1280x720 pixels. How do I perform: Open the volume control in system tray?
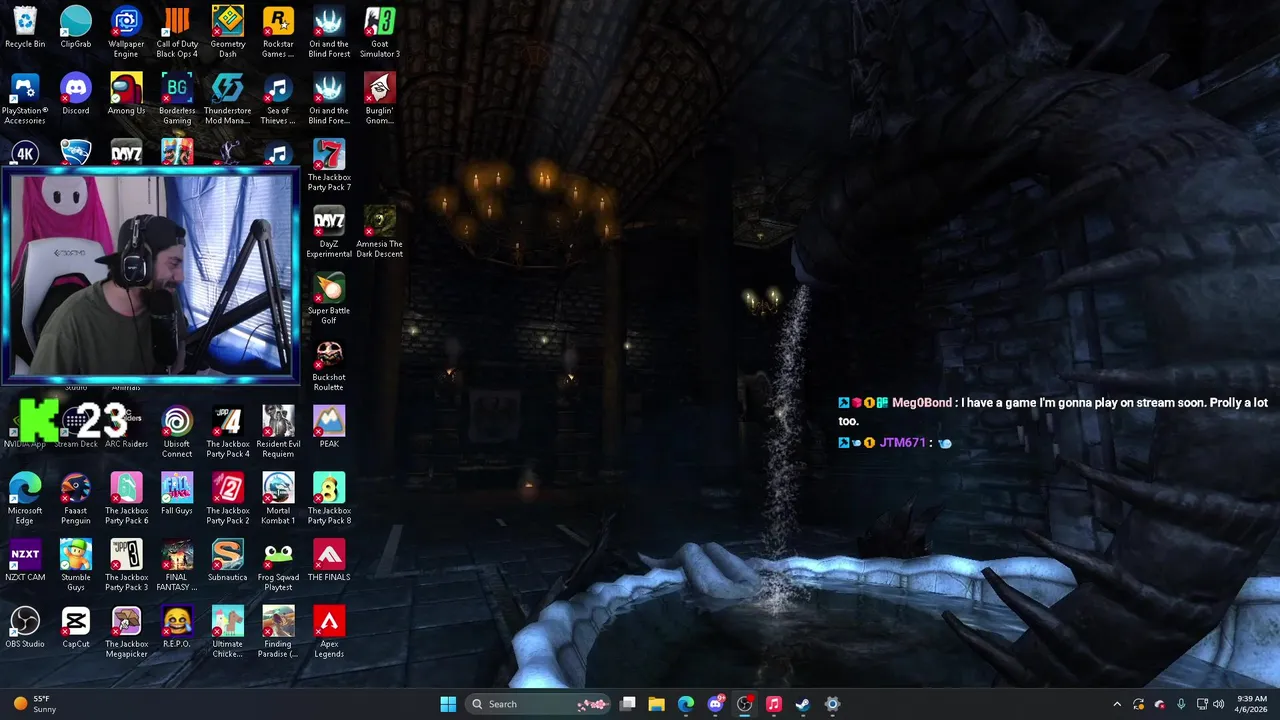[1218, 704]
